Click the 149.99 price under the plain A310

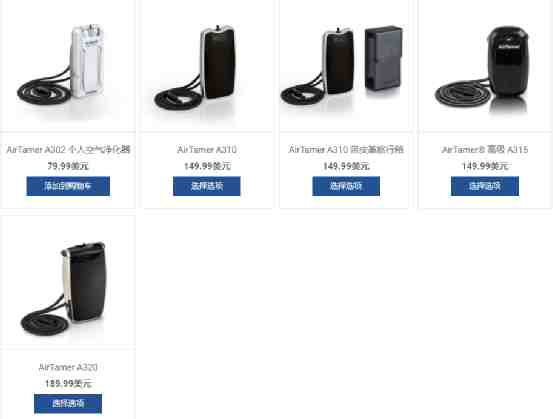click(x=207, y=166)
